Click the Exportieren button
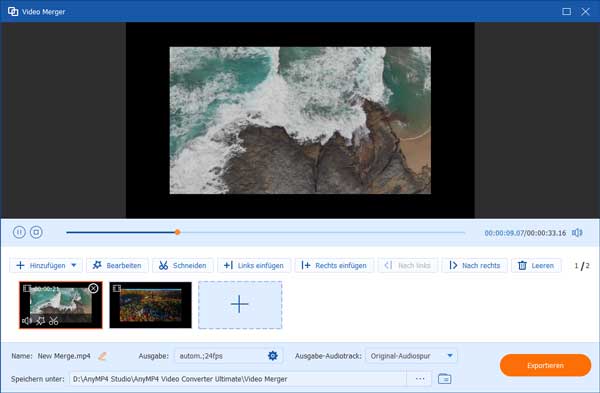The width and height of the screenshot is (600, 393). (x=545, y=365)
